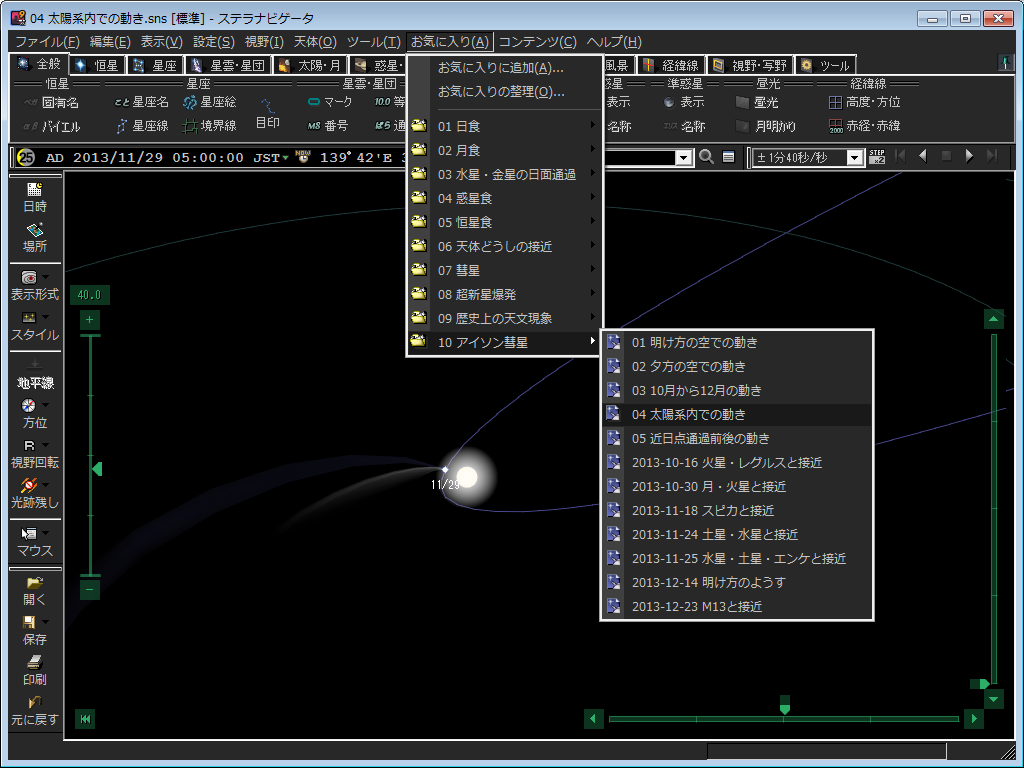Toggle 星座線 constellation lines
1024x768 pixels.
coord(142,125)
